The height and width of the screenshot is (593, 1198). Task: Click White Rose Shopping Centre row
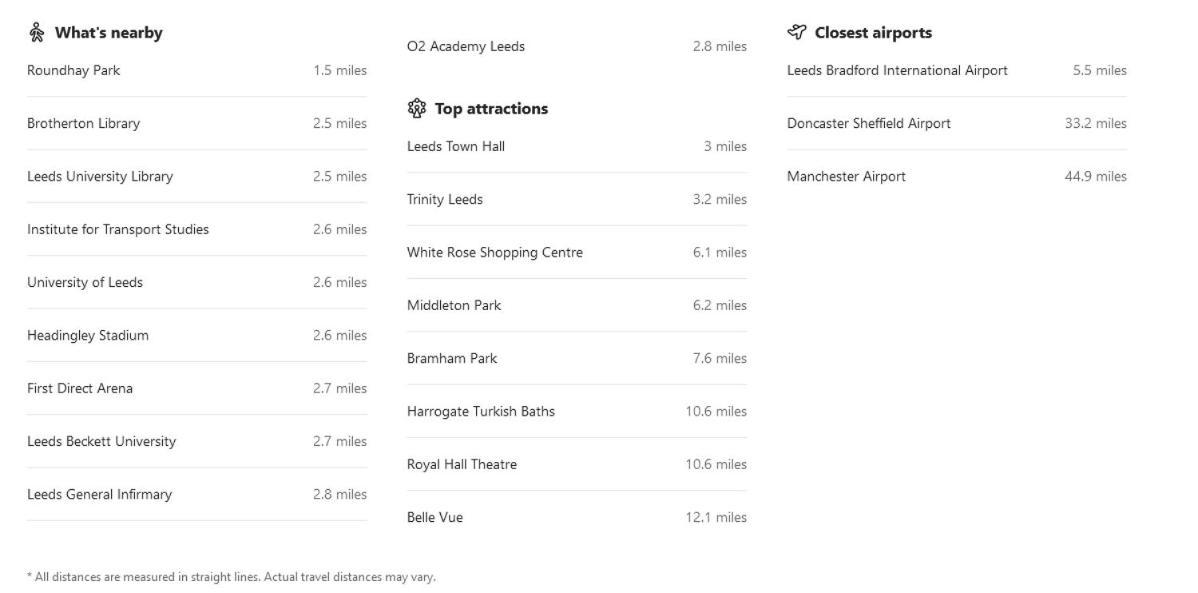(577, 252)
